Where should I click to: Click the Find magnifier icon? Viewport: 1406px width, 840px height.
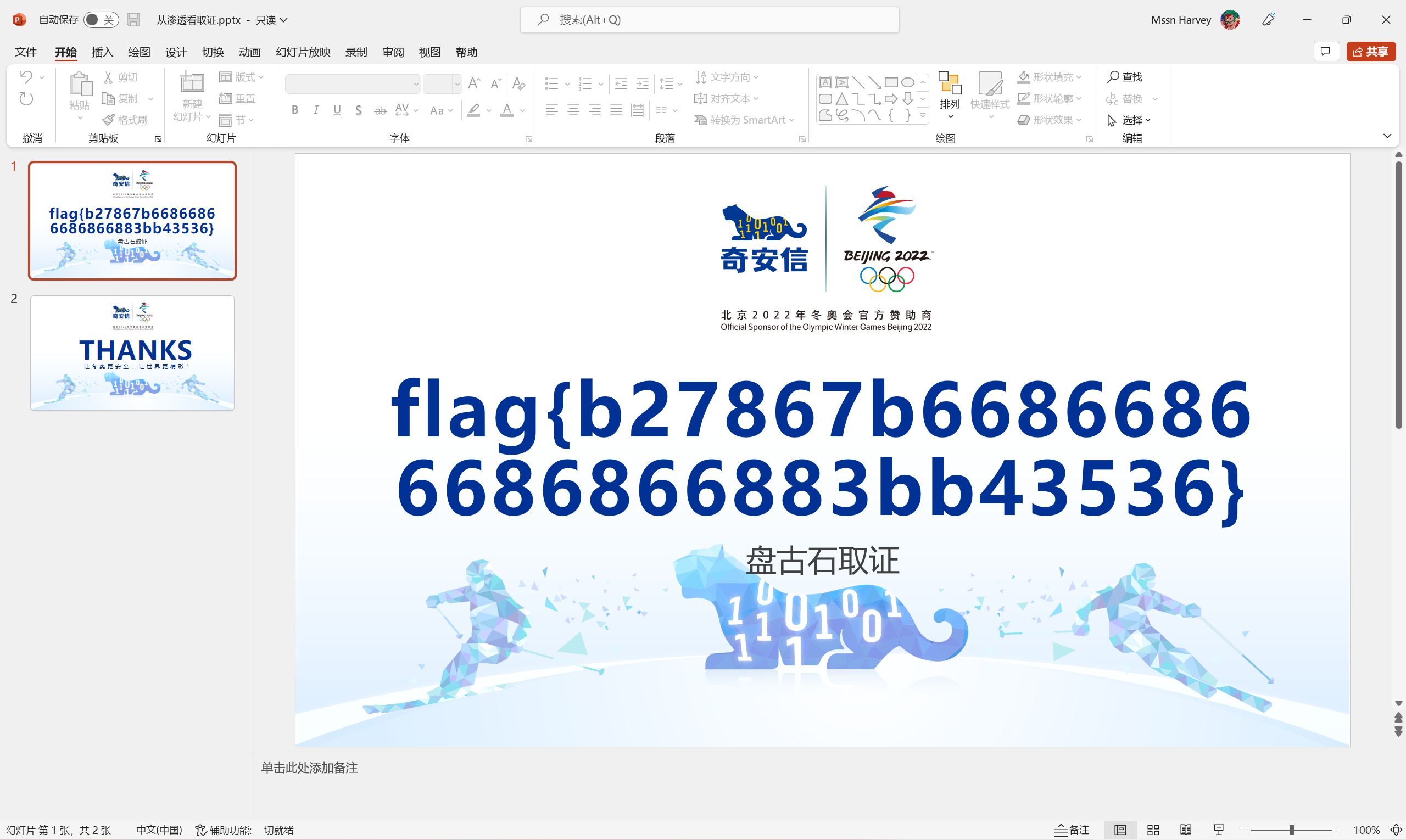[x=1113, y=76]
